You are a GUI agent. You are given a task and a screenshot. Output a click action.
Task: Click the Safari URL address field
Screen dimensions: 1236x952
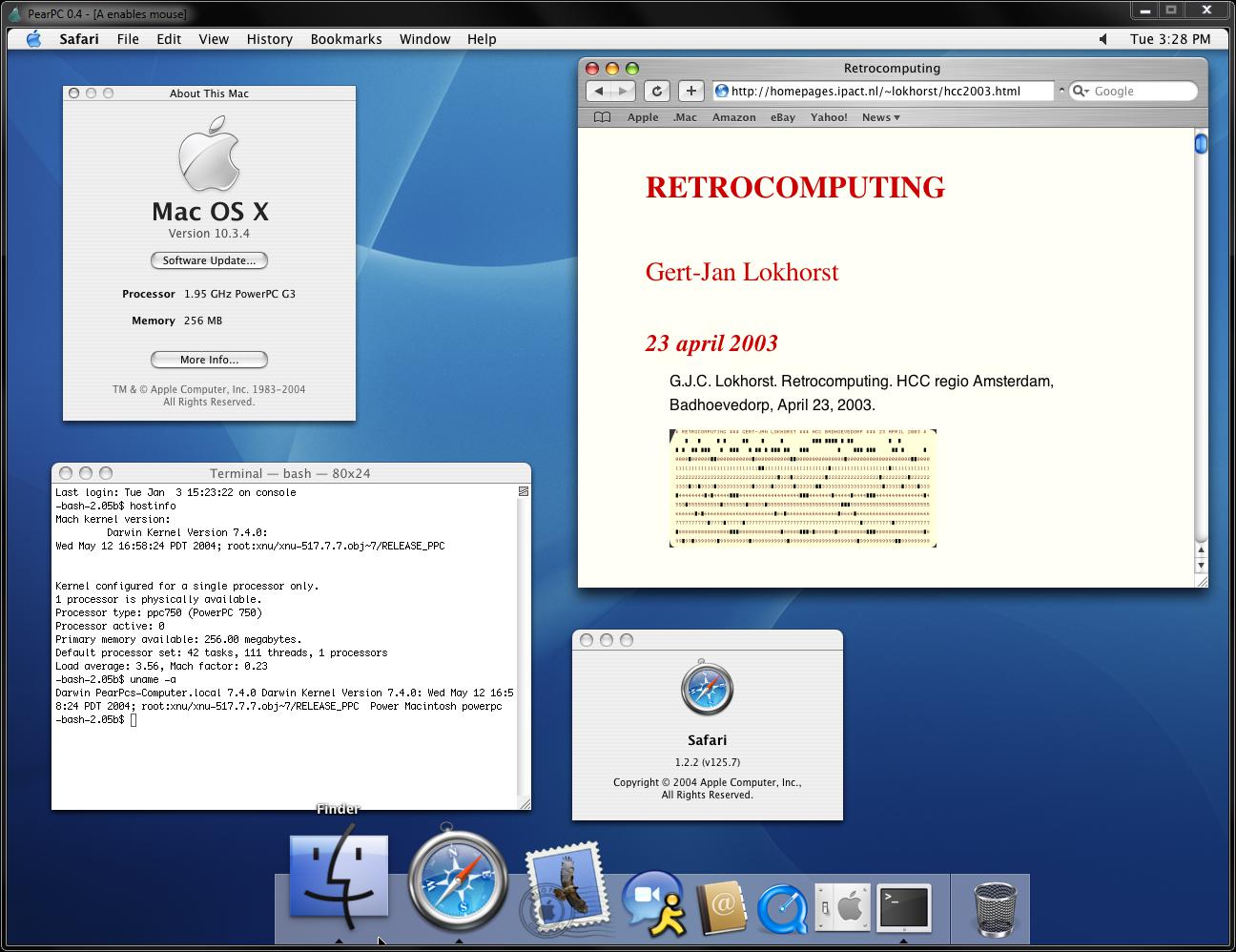tap(883, 91)
